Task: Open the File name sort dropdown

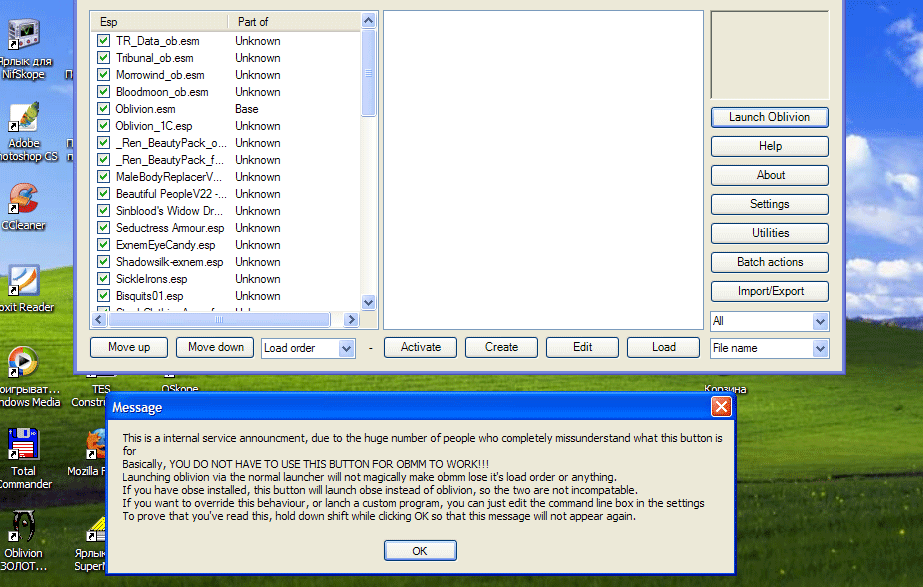Action: click(x=820, y=349)
